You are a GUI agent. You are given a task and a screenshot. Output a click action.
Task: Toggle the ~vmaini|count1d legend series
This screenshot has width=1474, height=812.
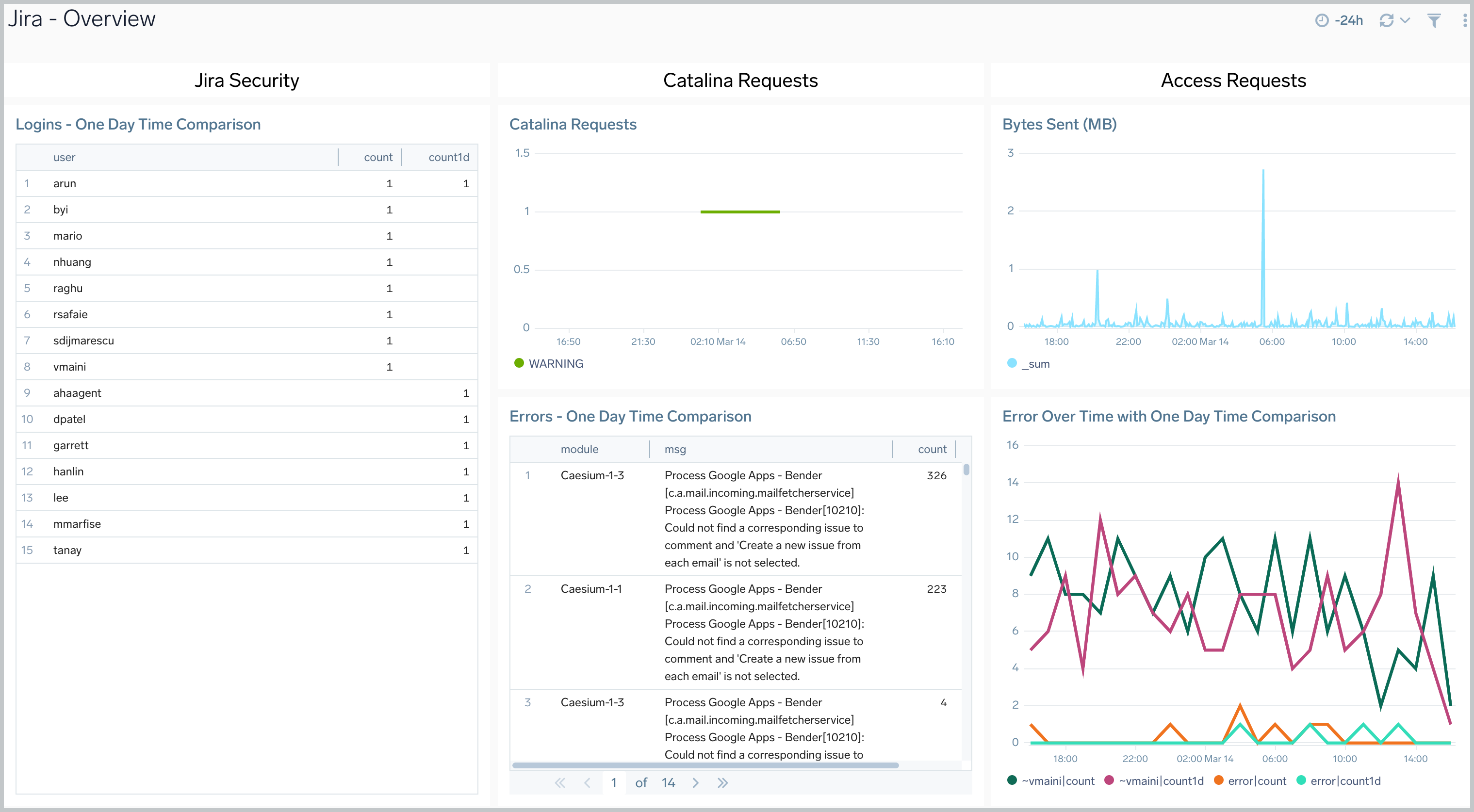point(1154,781)
